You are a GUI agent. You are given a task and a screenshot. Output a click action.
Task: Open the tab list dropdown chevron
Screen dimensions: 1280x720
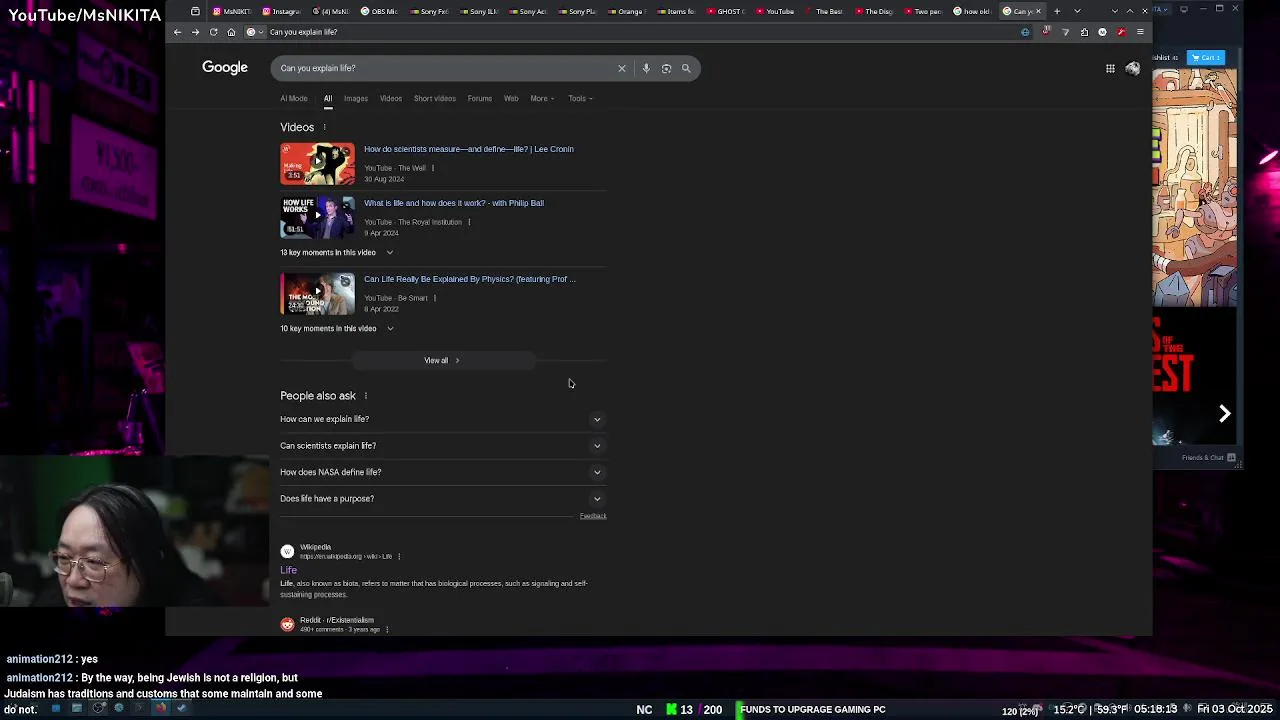(x=1077, y=11)
